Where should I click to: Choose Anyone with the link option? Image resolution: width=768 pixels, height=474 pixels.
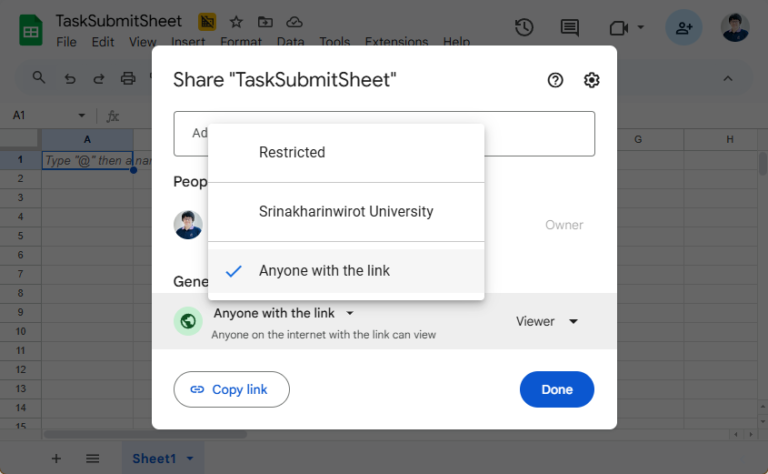(346, 271)
